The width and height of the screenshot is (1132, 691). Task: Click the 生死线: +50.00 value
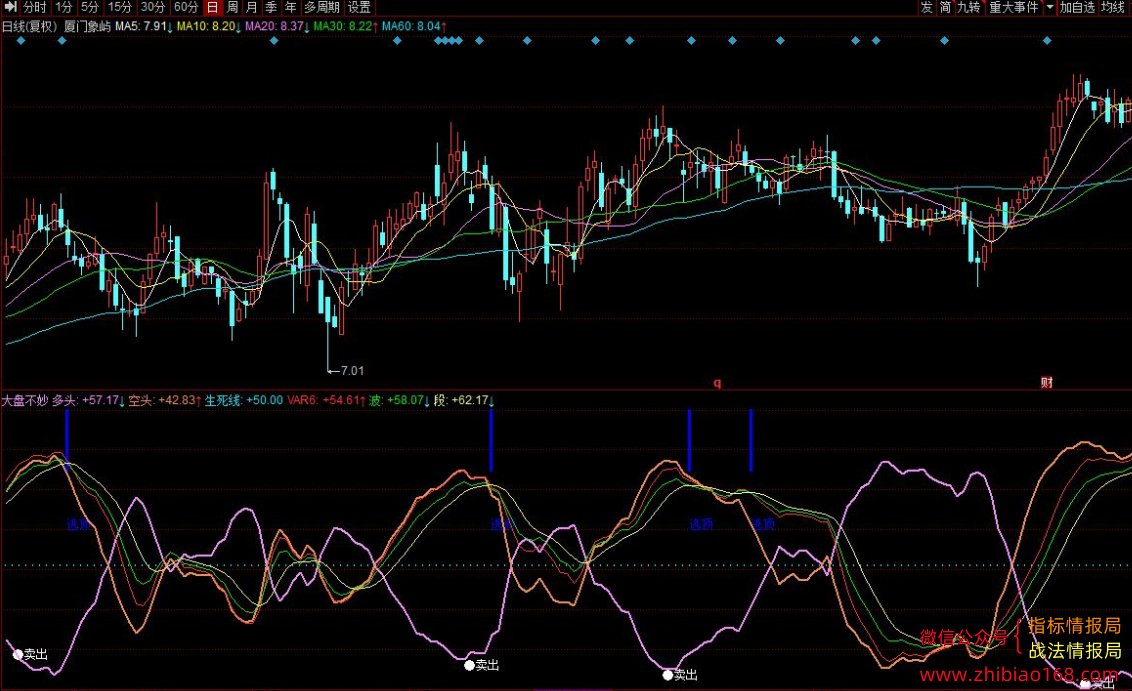(x=244, y=400)
